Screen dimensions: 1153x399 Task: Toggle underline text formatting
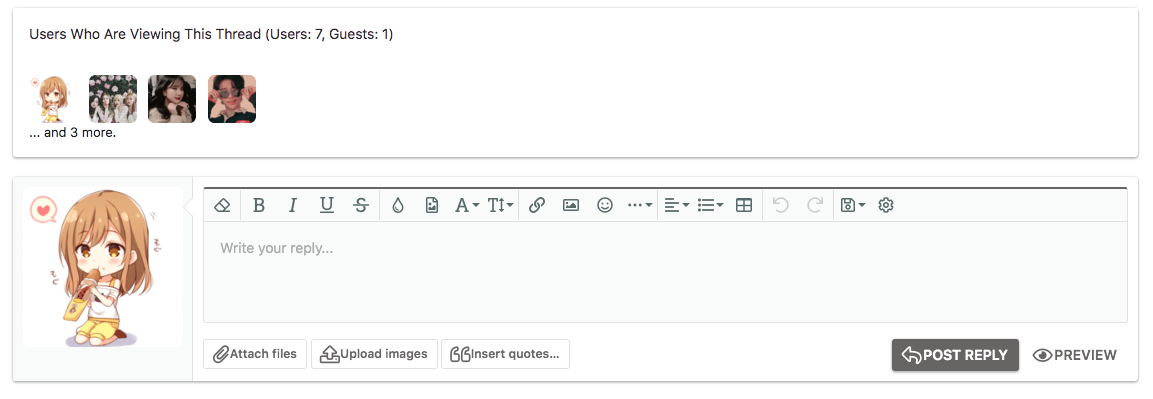coord(326,206)
